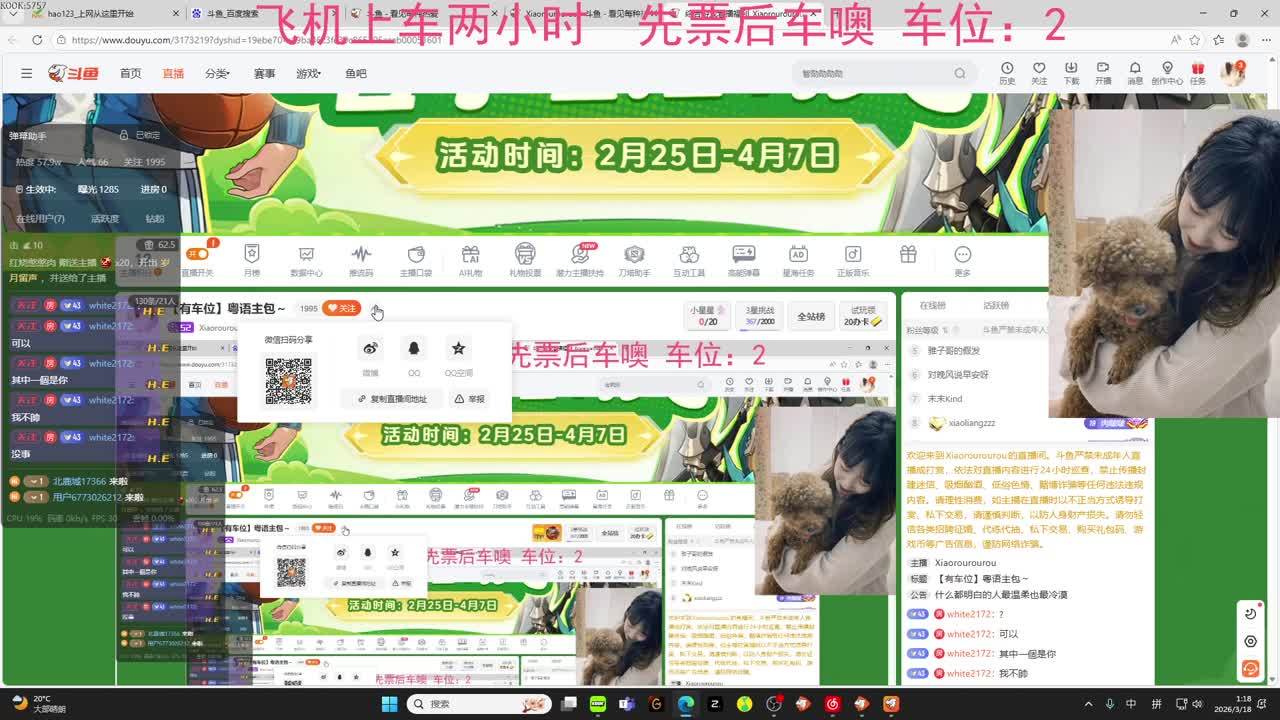The width and height of the screenshot is (1280, 720).
Task: Open 开播 go-live in Douyu header
Action: coord(1103,73)
